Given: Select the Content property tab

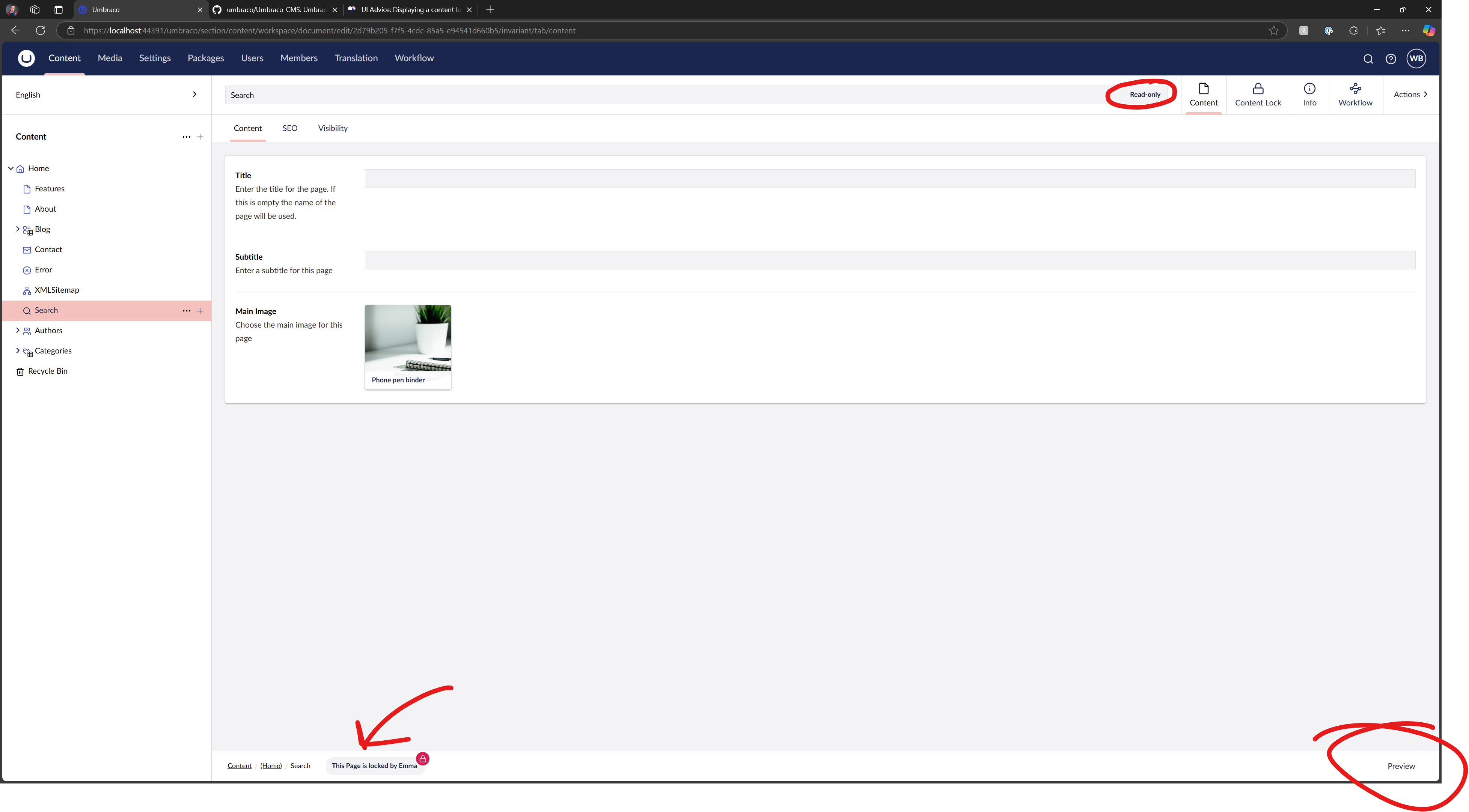Looking at the screenshot, I should click(247, 128).
